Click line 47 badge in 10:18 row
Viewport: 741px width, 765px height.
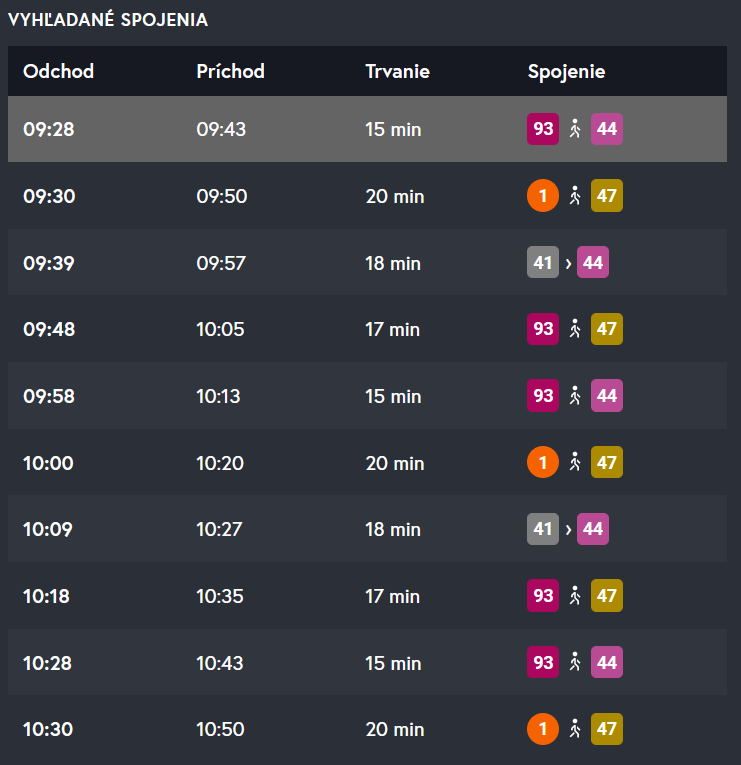[x=607, y=596]
